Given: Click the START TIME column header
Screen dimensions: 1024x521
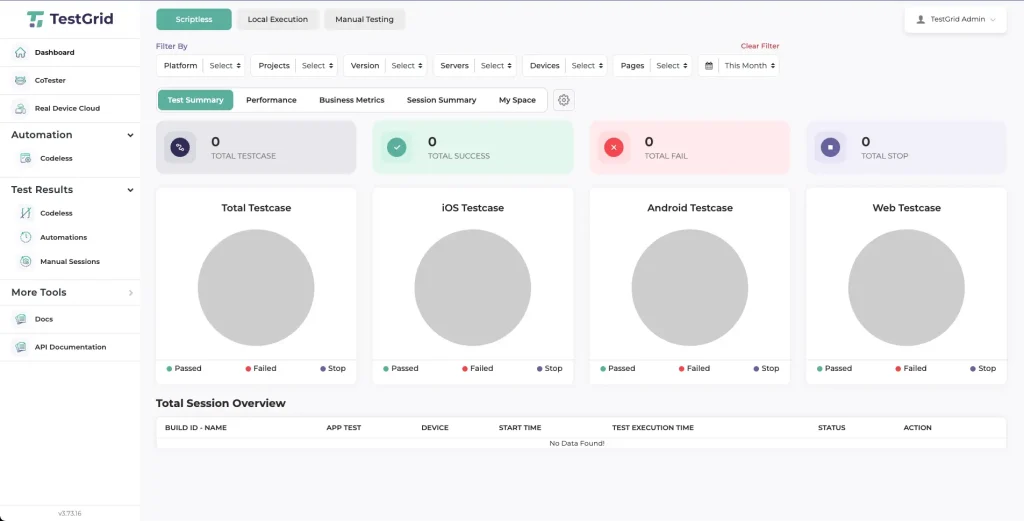Looking at the screenshot, I should click(x=520, y=428).
